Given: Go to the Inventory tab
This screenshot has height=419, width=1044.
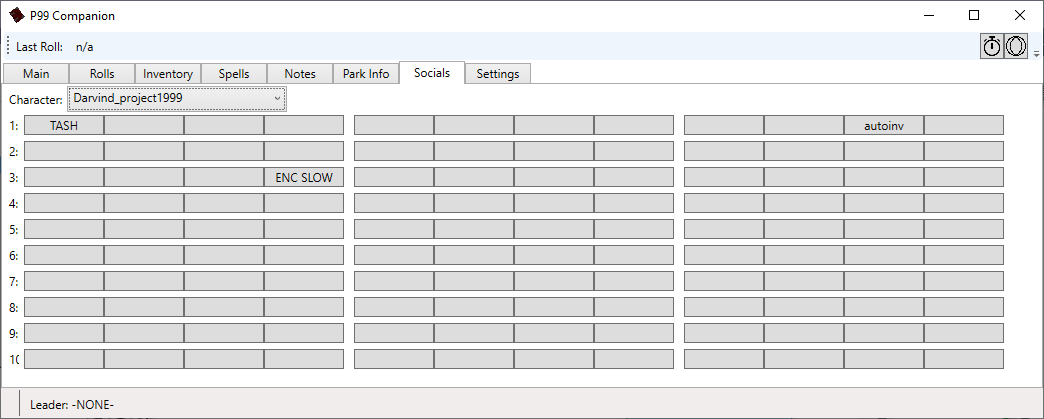Looking at the screenshot, I should point(168,74).
